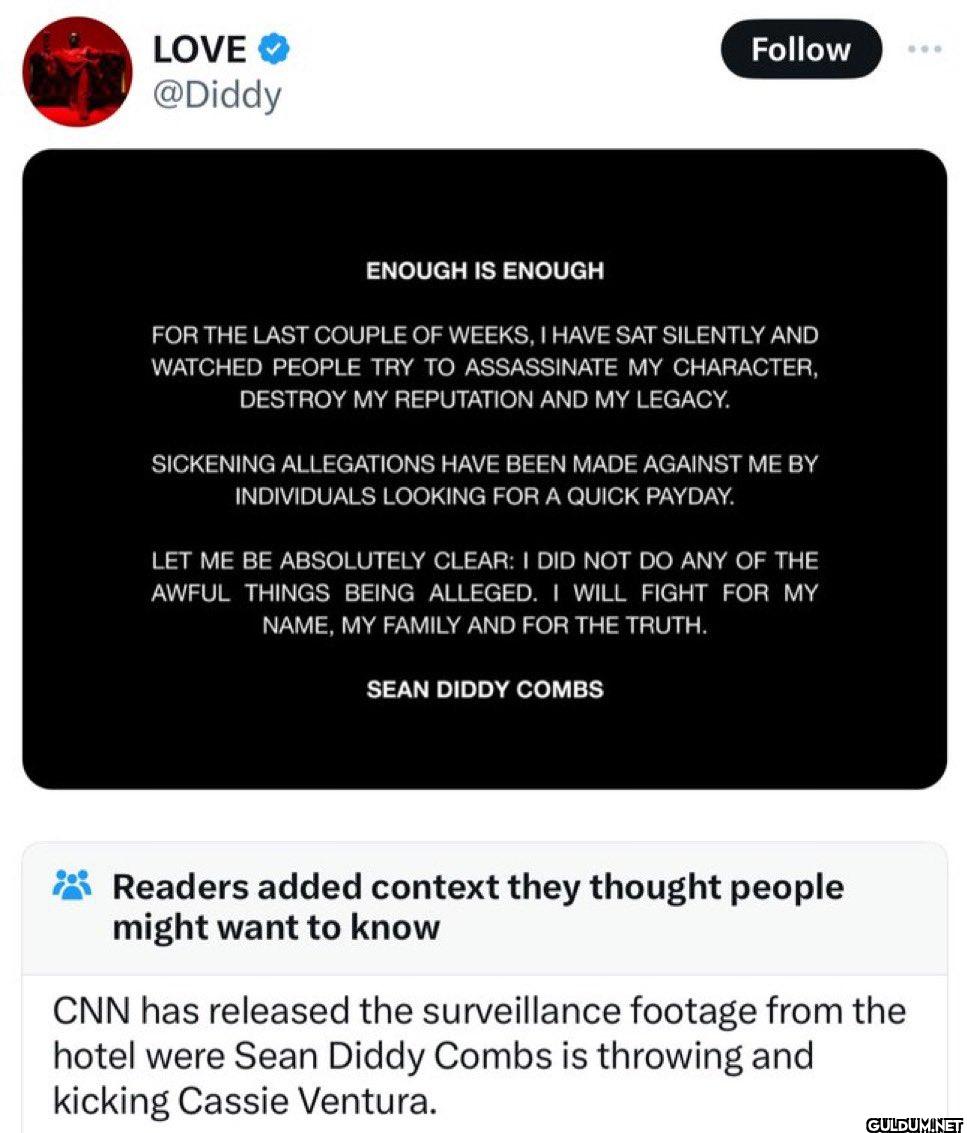
Task: Click the community notes people icon
Action: tap(72, 884)
